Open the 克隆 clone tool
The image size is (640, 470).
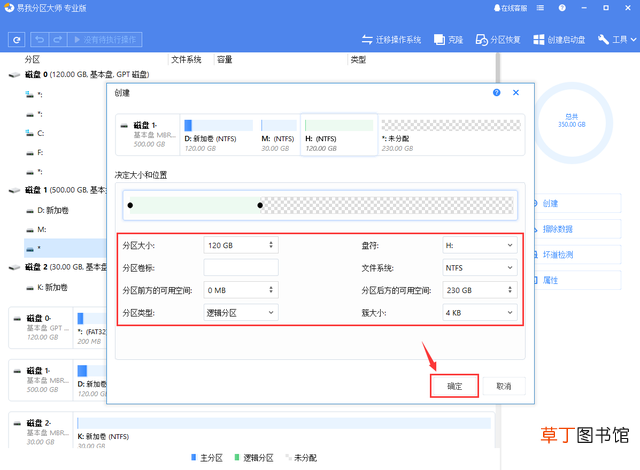click(448, 40)
